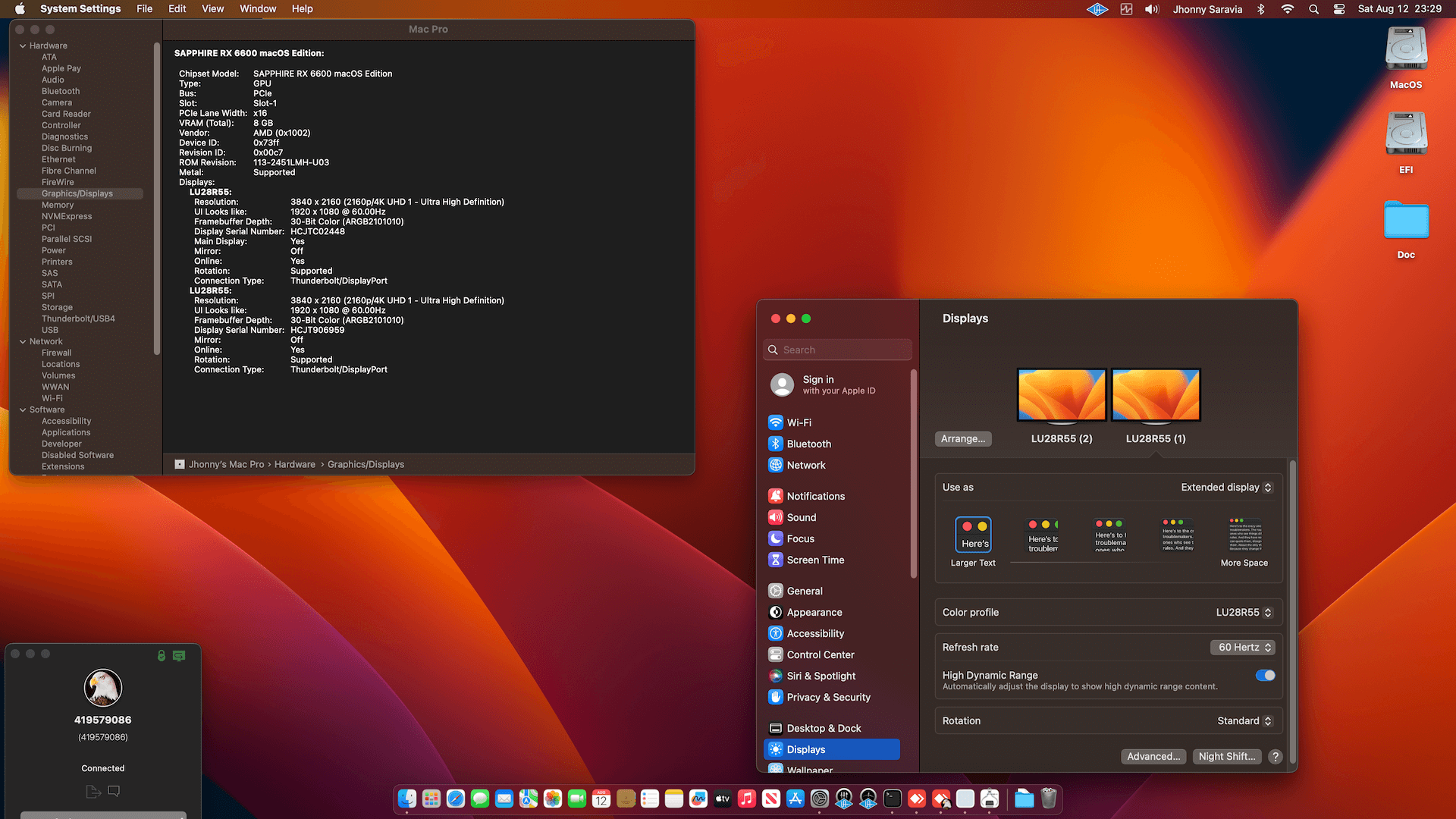Image resolution: width=1456 pixels, height=819 pixels.
Task: Open Photos from the Dock
Action: click(553, 799)
